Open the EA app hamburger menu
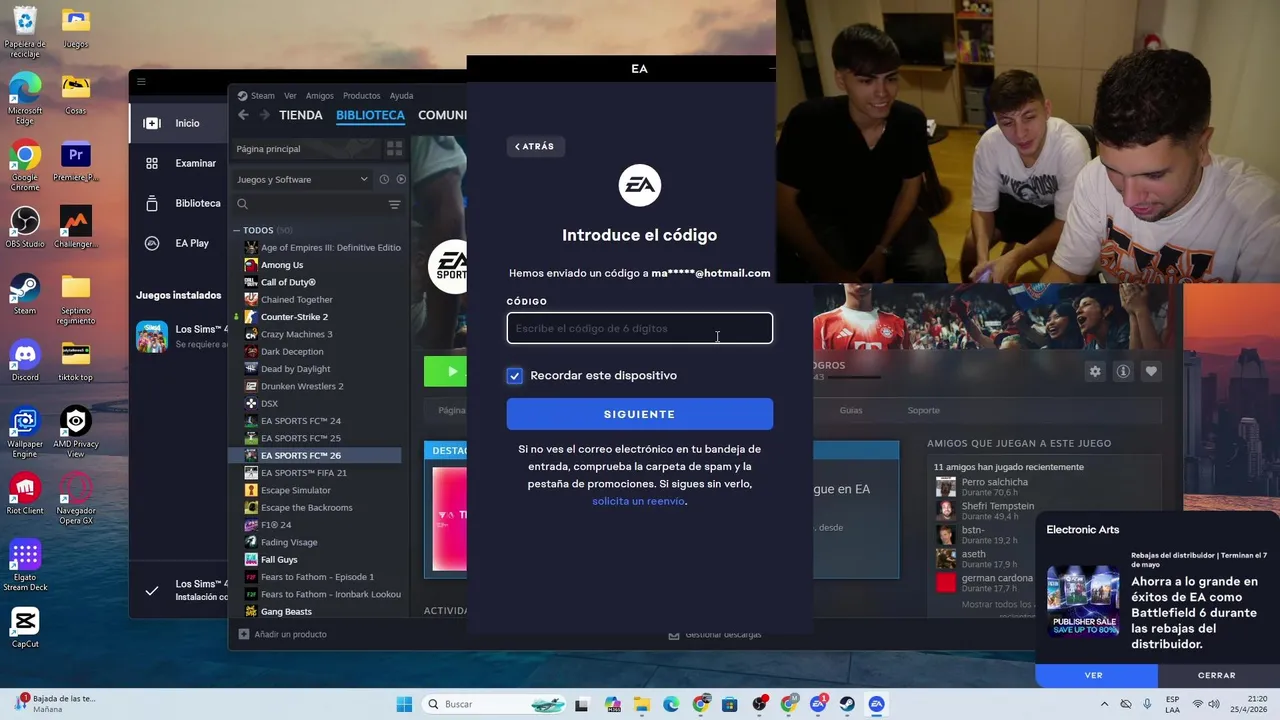The image size is (1280, 720). point(141,82)
